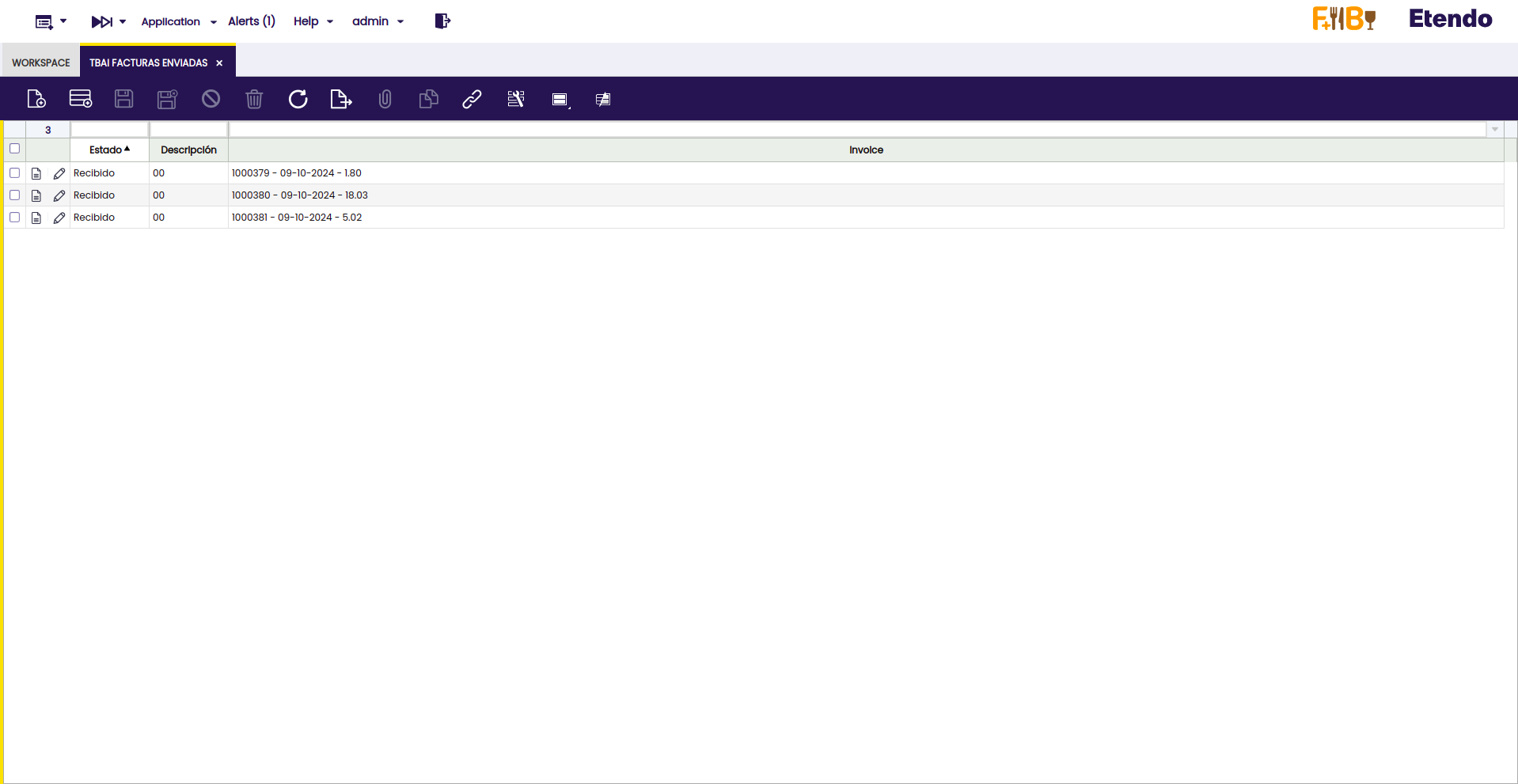Click the New Document toolbar icon

pos(36,99)
